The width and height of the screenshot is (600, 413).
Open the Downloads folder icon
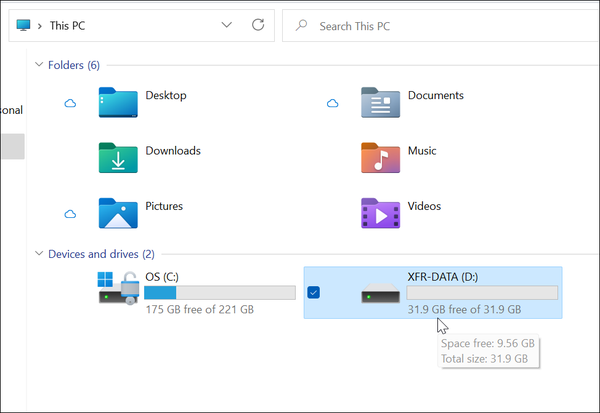(118, 157)
